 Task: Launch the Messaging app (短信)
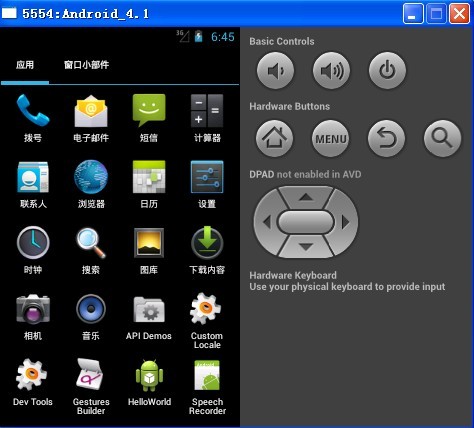pyautogui.click(x=149, y=118)
